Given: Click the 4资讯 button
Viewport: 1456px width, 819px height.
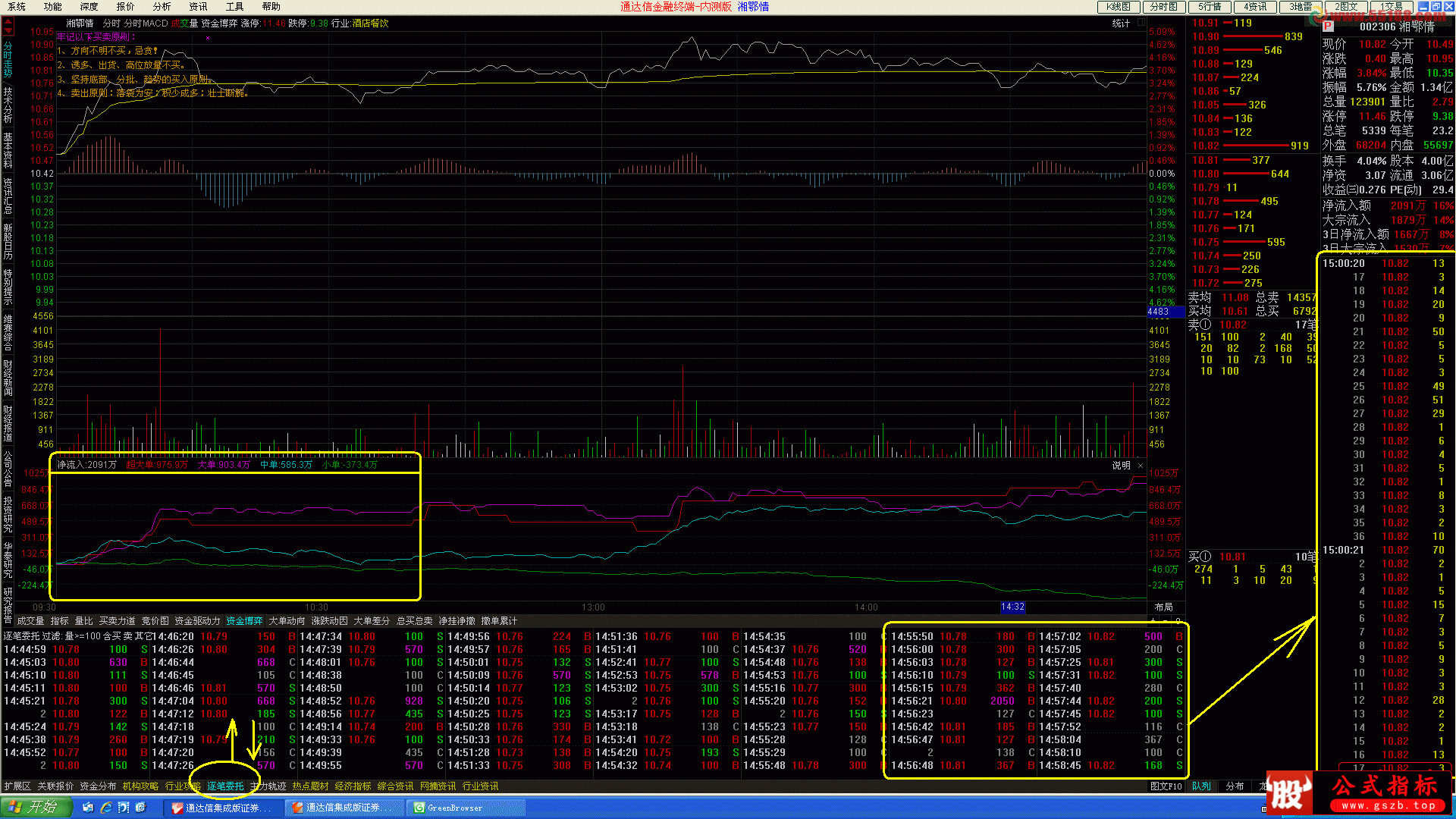Looking at the screenshot, I should point(1255,7).
